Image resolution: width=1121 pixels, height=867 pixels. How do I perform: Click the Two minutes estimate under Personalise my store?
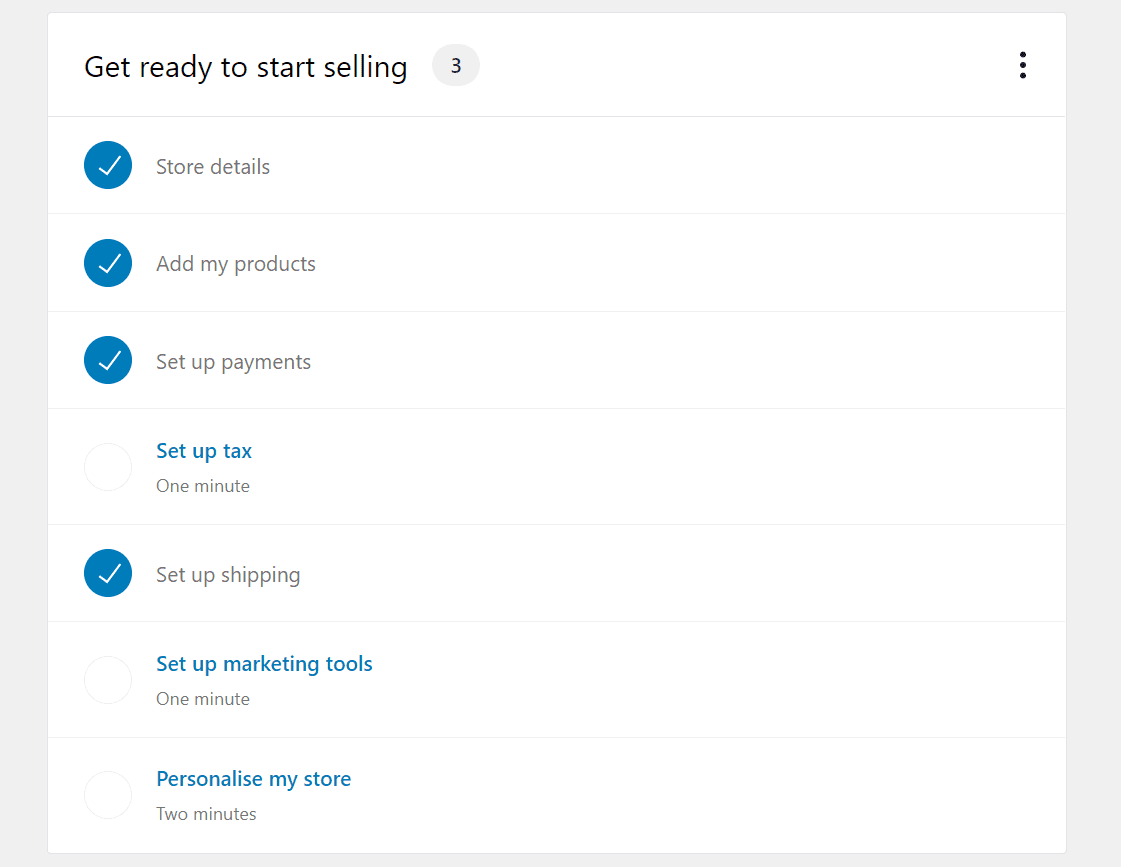[x=206, y=813]
